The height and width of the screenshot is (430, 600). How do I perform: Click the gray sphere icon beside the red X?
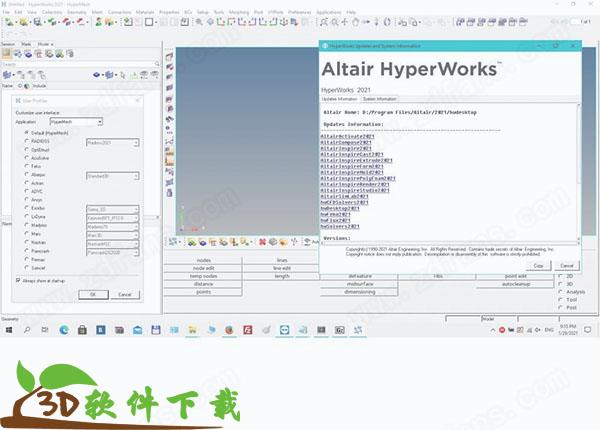coord(273,242)
